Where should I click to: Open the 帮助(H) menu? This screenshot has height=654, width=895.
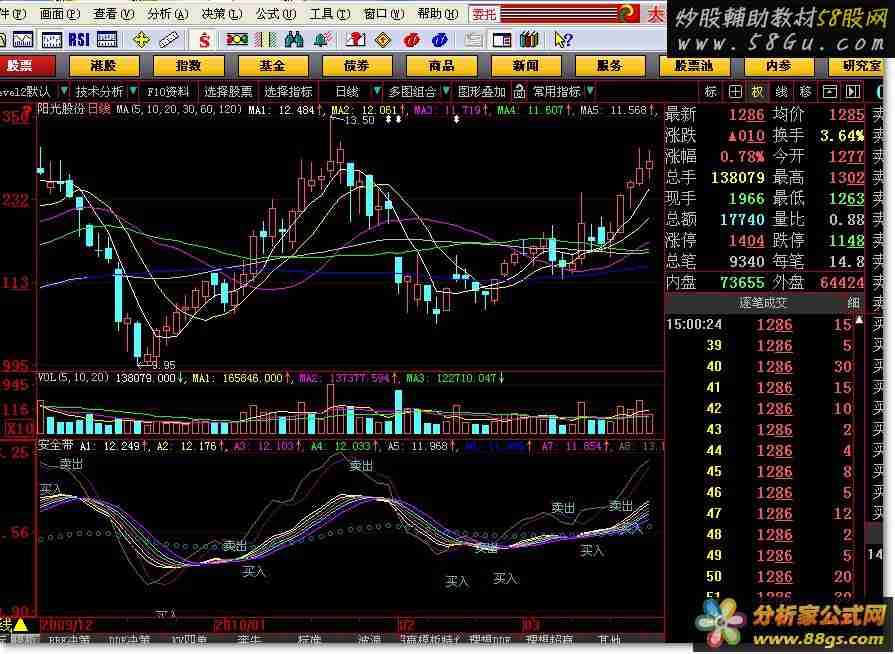[438, 14]
